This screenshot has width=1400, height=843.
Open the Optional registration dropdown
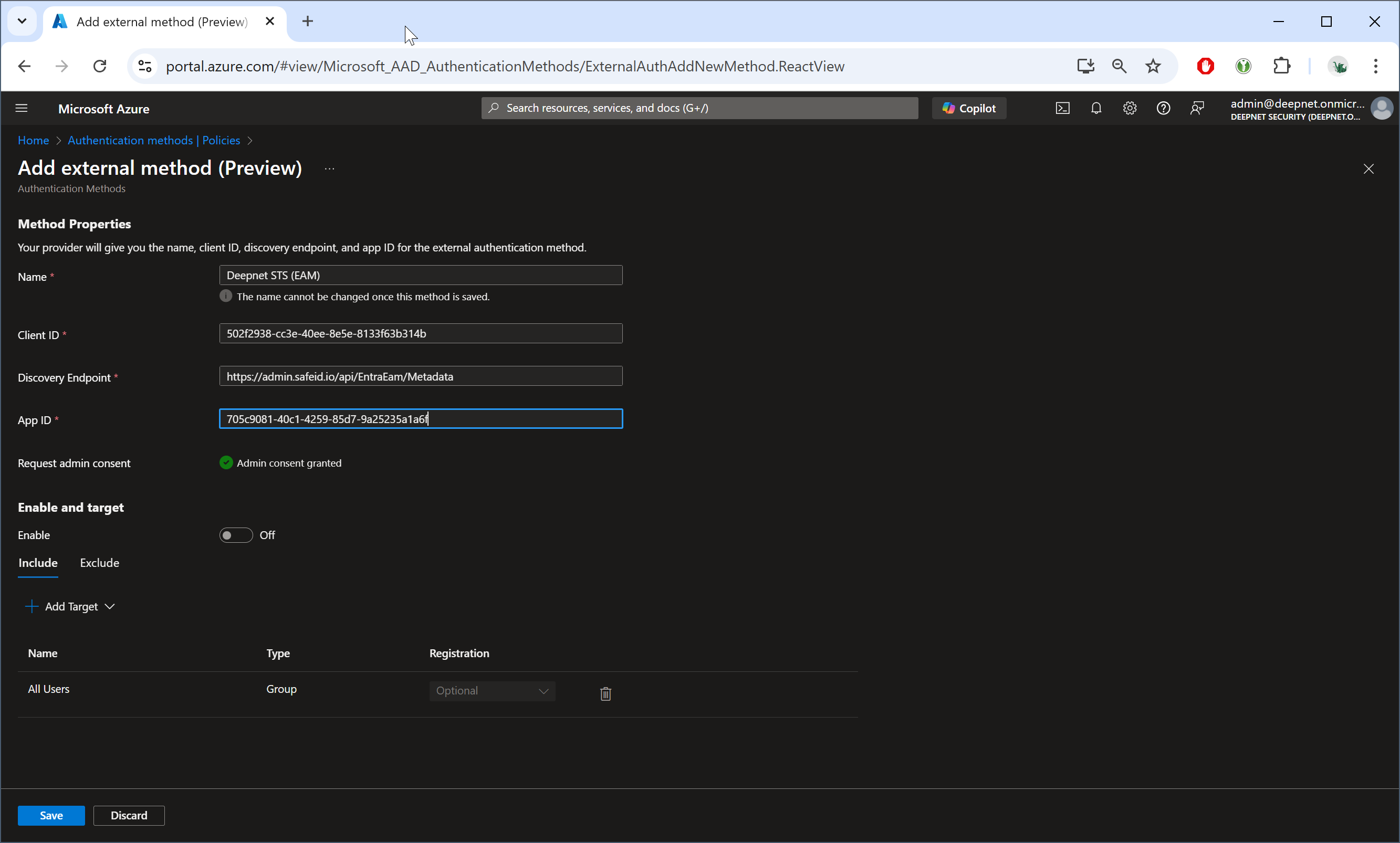click(492, 691)
